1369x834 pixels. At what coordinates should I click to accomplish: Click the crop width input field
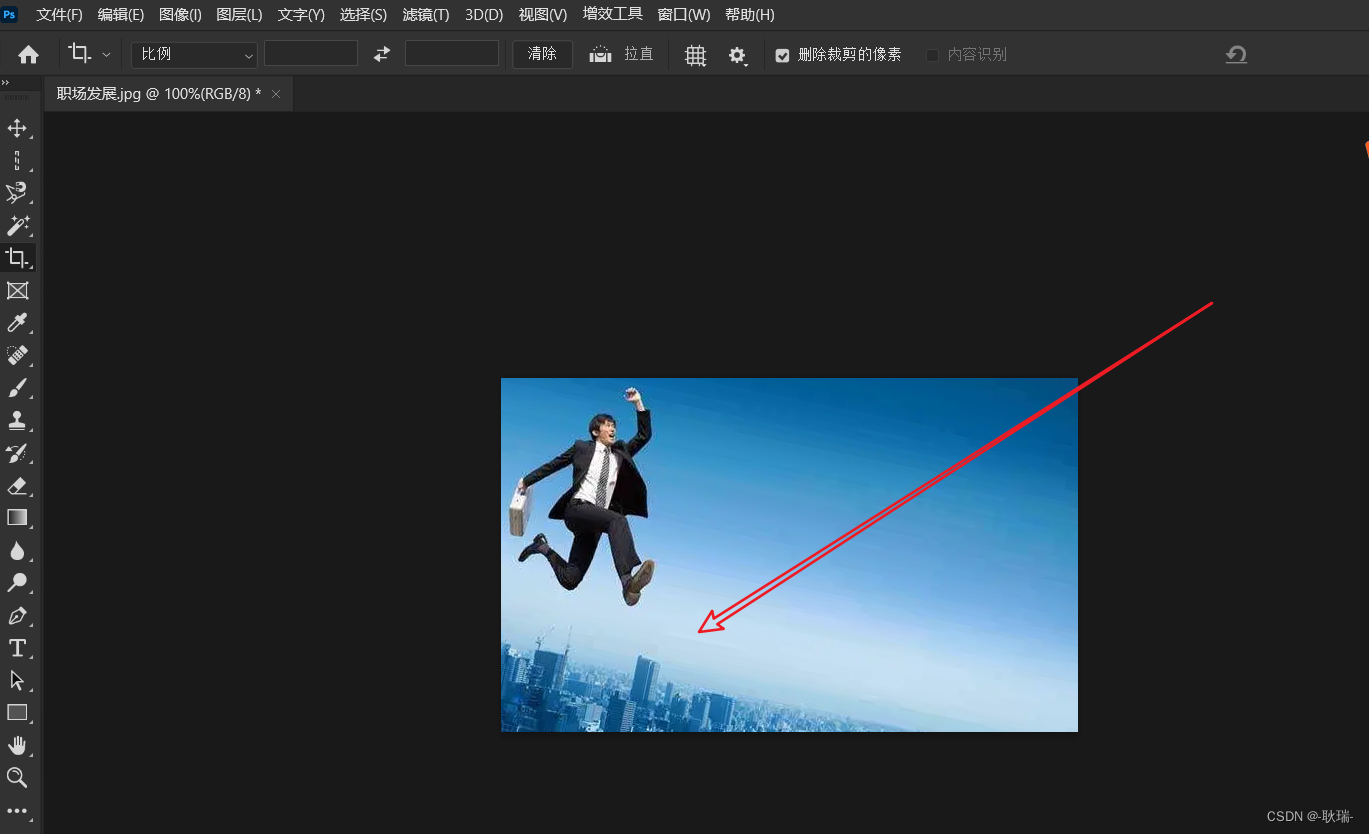pyautogui.click(x=311, y=54)
